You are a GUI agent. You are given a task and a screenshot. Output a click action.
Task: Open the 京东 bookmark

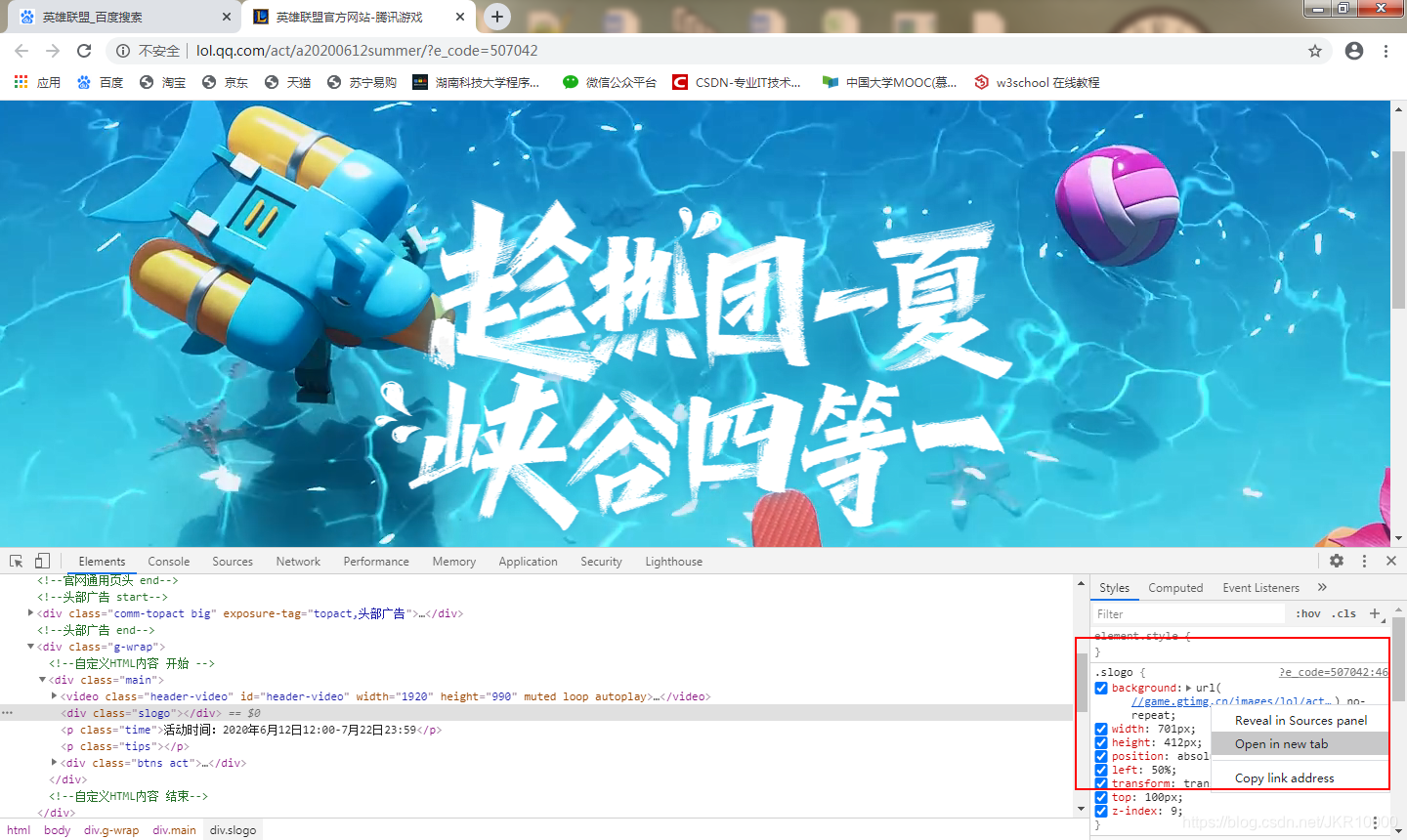(x=225, y=82)
